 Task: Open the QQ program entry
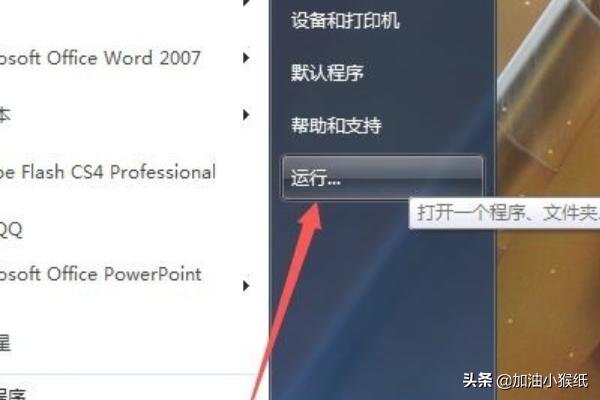pyautogui.click(x=11, y=230)
